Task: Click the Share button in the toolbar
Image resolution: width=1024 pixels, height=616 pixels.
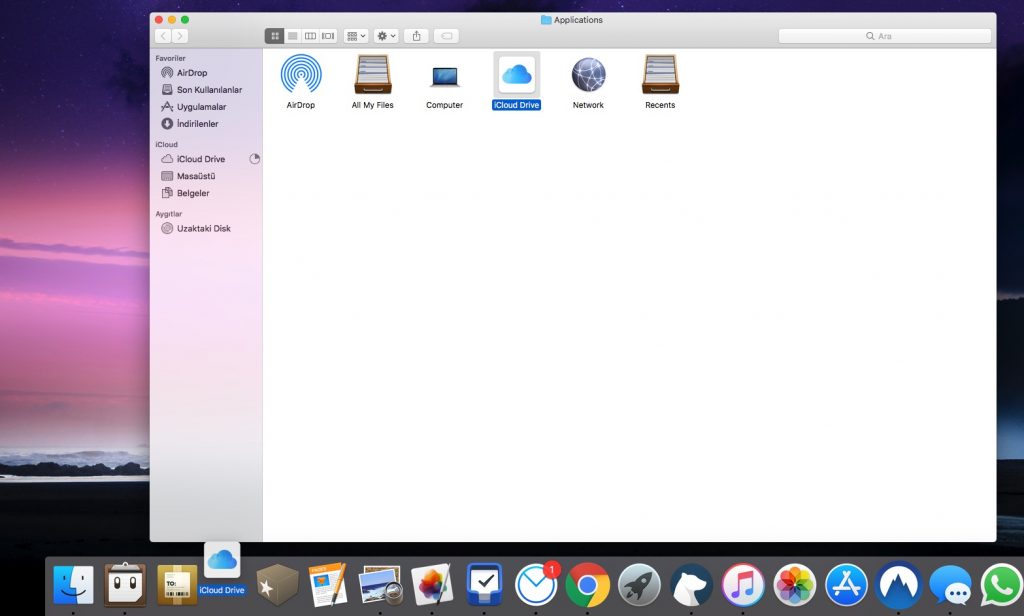Action: point(416,36)
